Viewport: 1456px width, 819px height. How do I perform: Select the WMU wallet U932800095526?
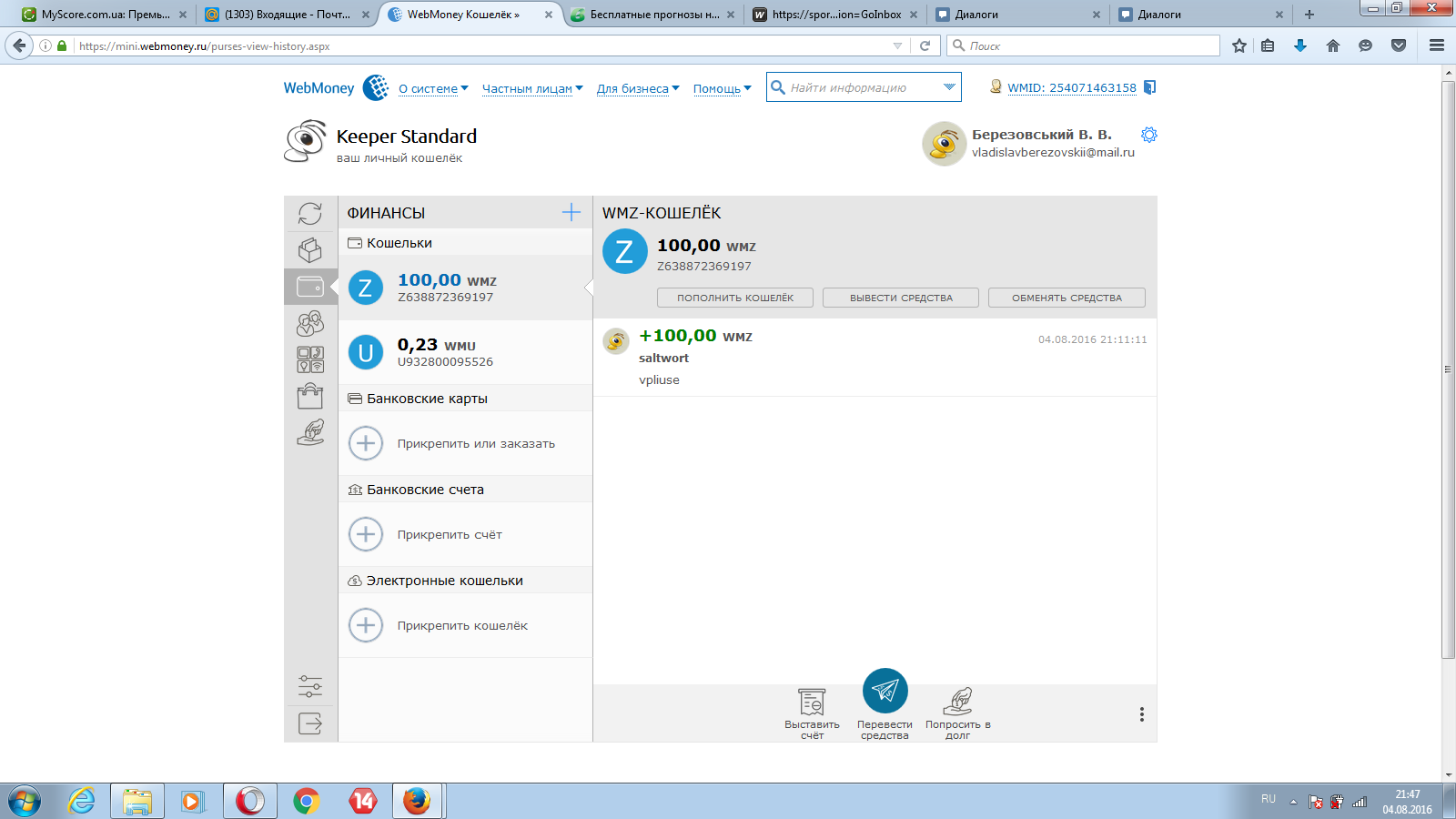465,352
